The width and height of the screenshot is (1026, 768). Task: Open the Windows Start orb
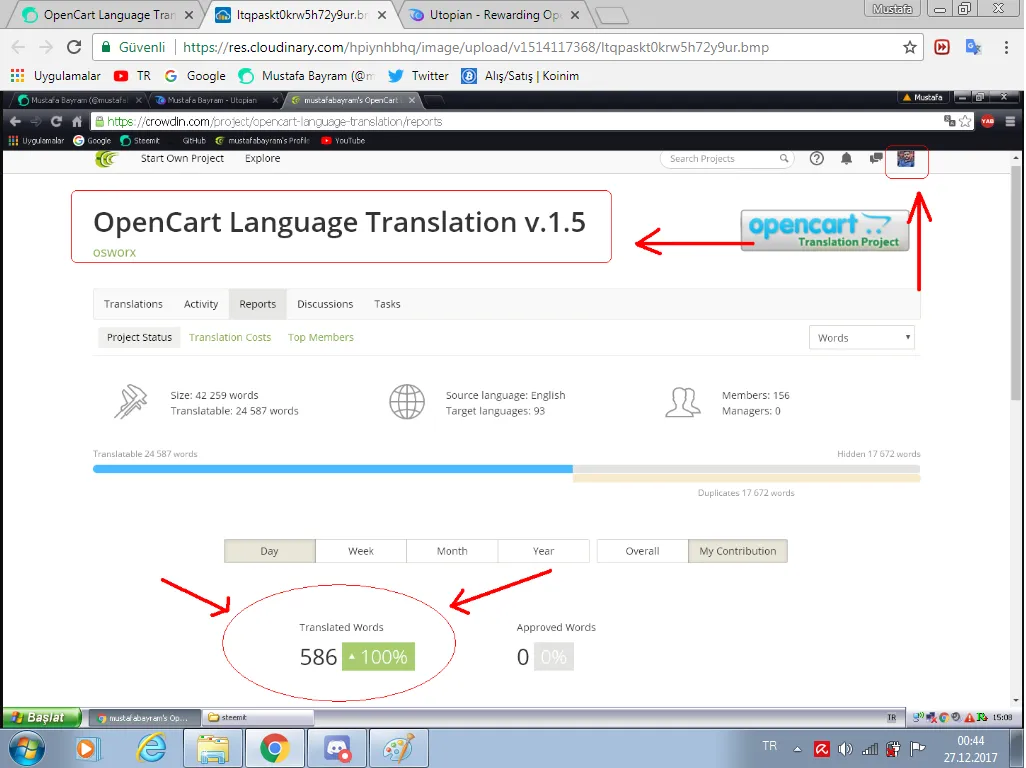26,748
